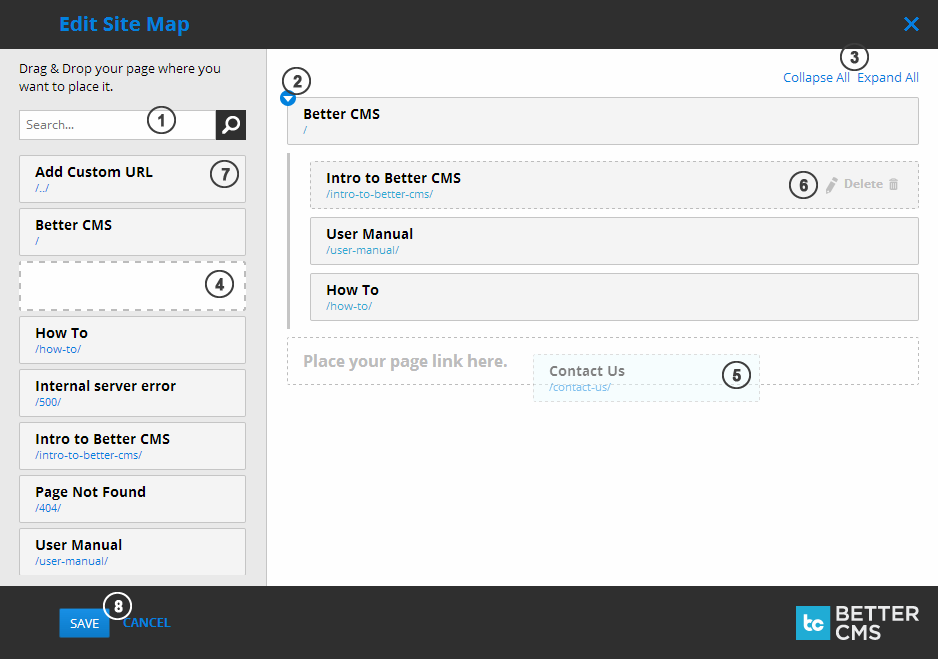Select Better CMS root node in sitemap
The image size is (938, 659).
603,121
